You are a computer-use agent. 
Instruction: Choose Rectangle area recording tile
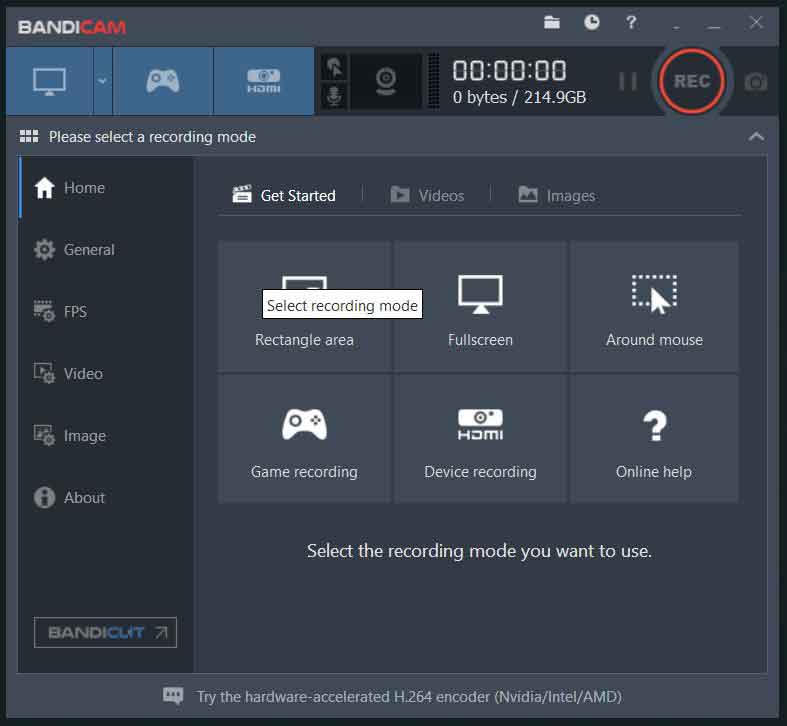tap(304, 306)
